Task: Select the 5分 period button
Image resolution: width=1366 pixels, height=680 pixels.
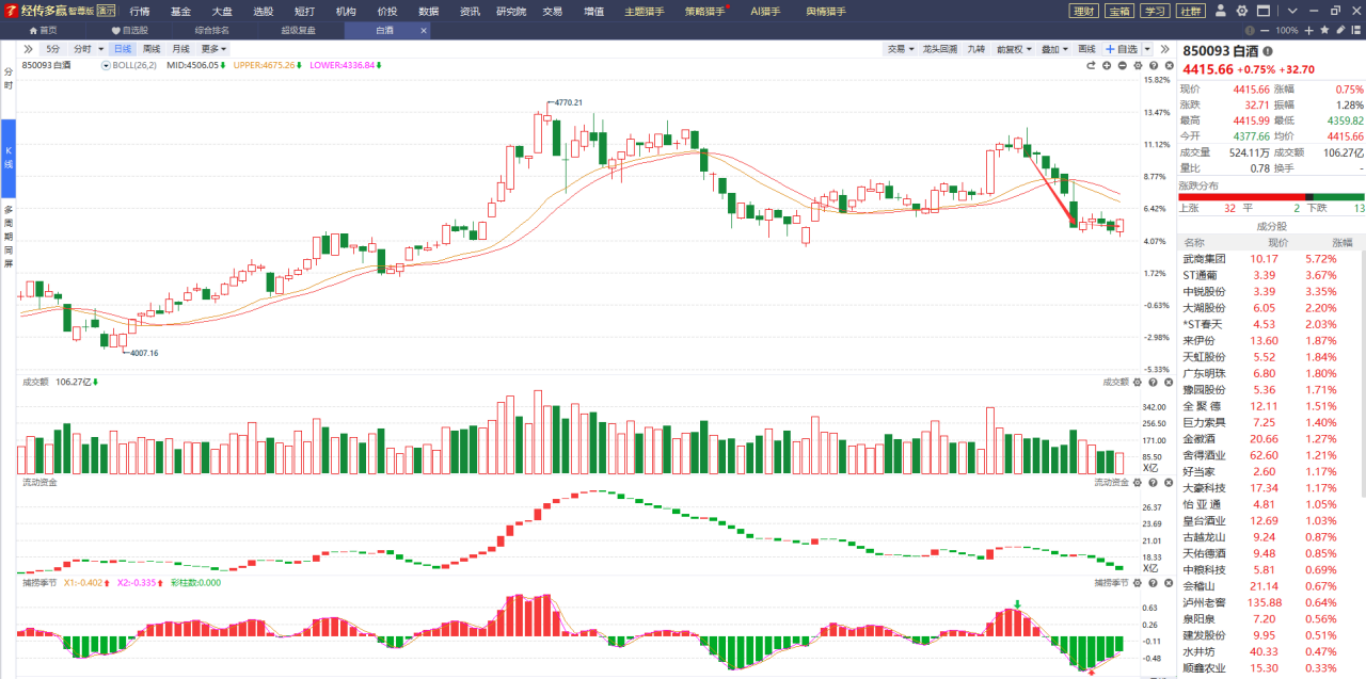Action: 53,49
